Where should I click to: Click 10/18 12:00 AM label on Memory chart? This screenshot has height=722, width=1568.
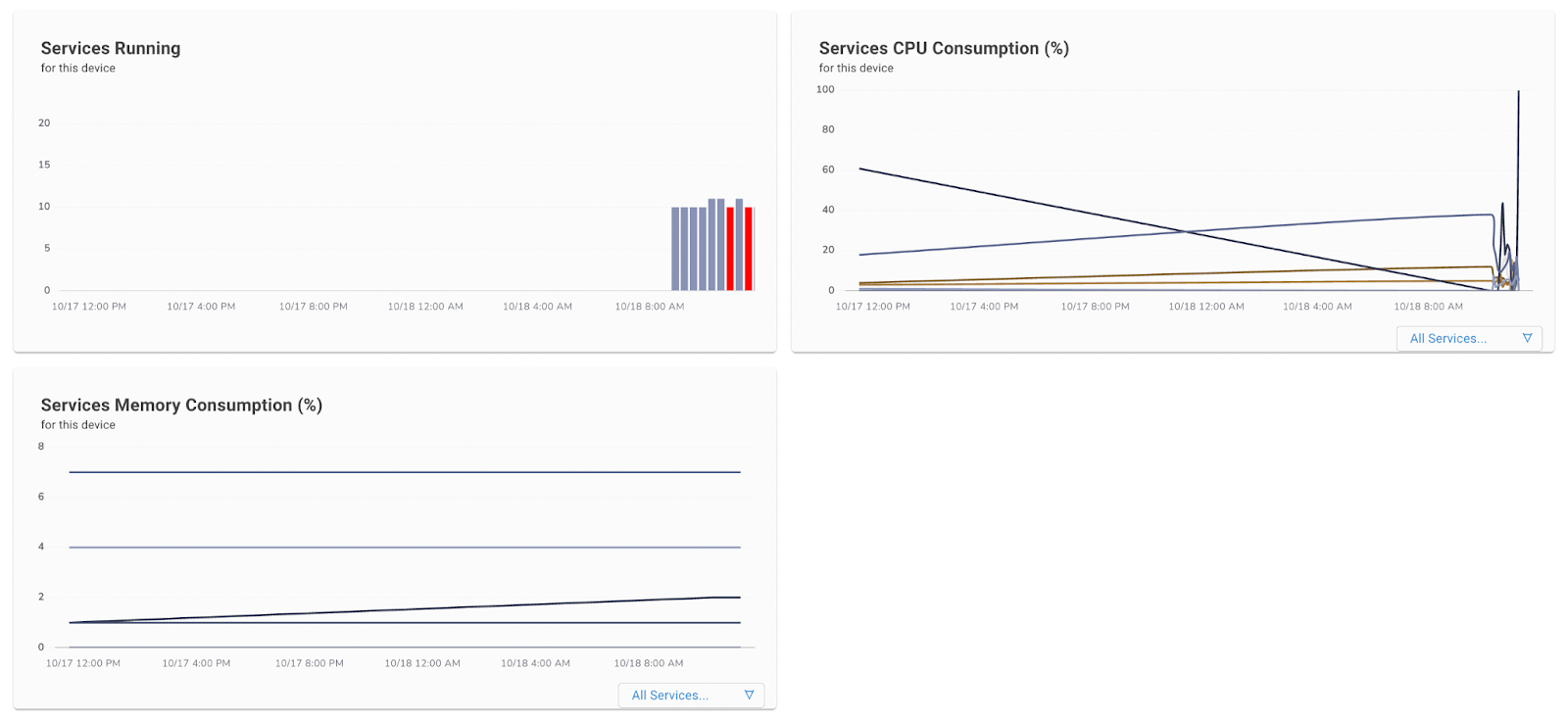[x=422, y=663]
